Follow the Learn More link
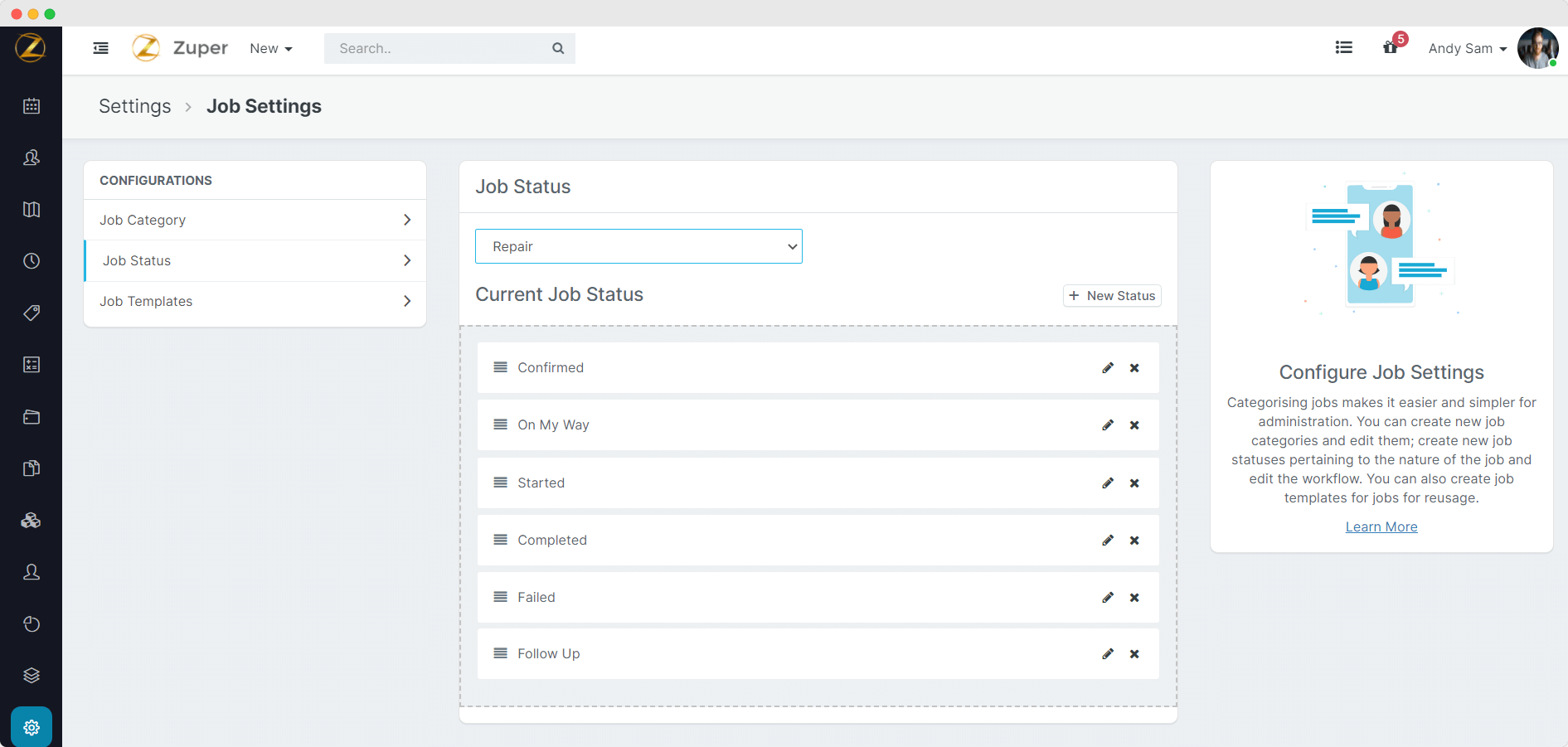Screen dimensions: 1568x747 point(1381,526)
